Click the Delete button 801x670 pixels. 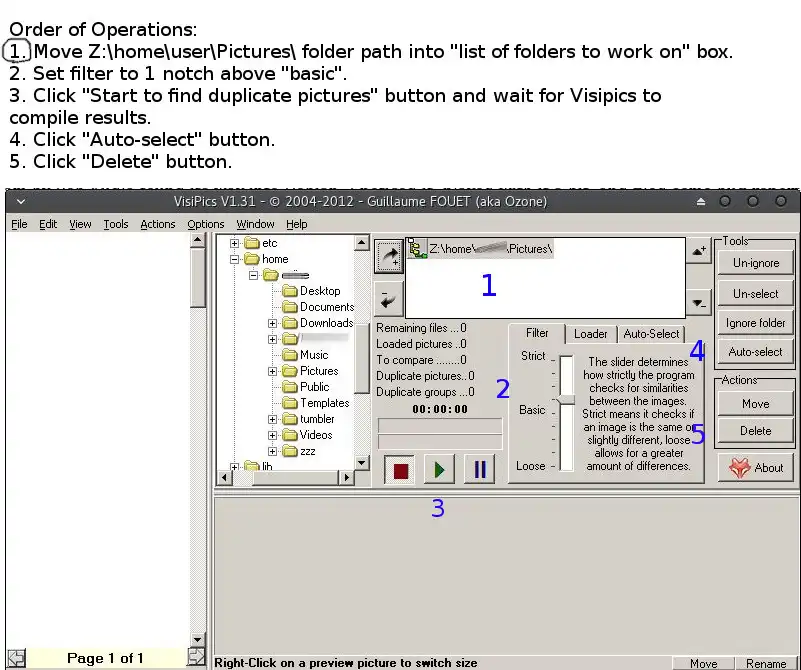click(756, 431)
